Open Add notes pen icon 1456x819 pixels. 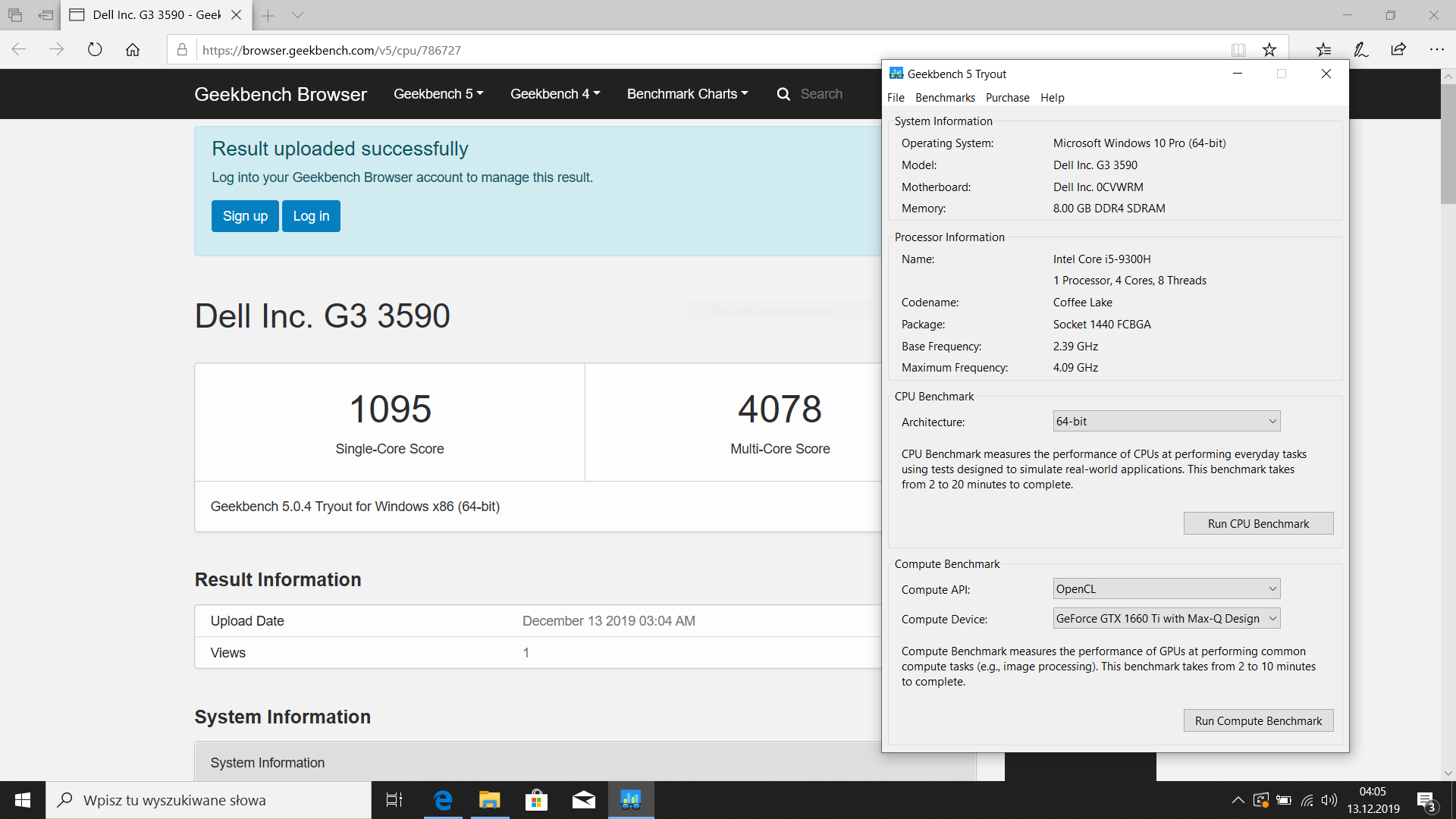[1361, 50]
